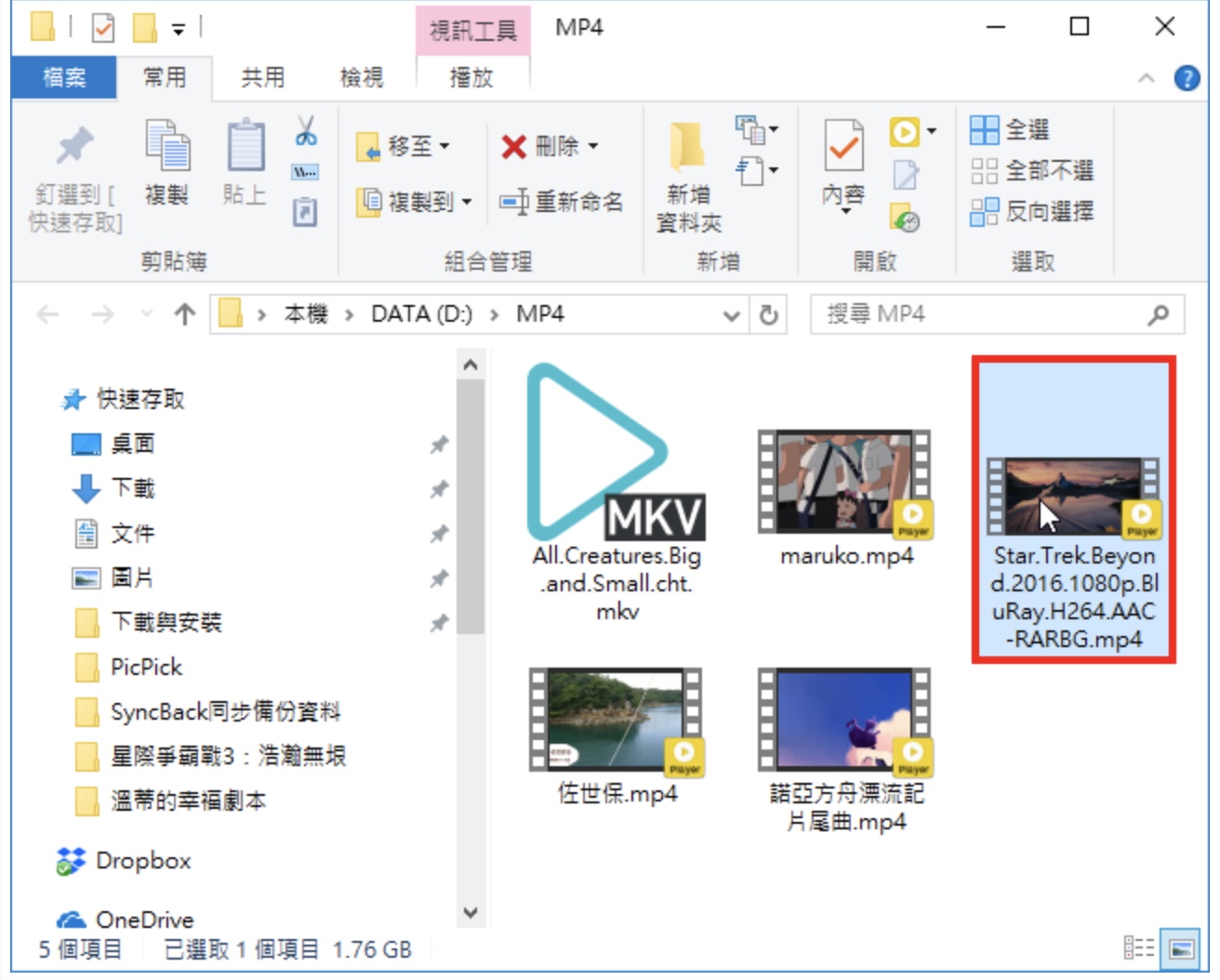The image size is (1220, 980).
Task: Expand the address bar history dropdown
Action: click(732, 315)
